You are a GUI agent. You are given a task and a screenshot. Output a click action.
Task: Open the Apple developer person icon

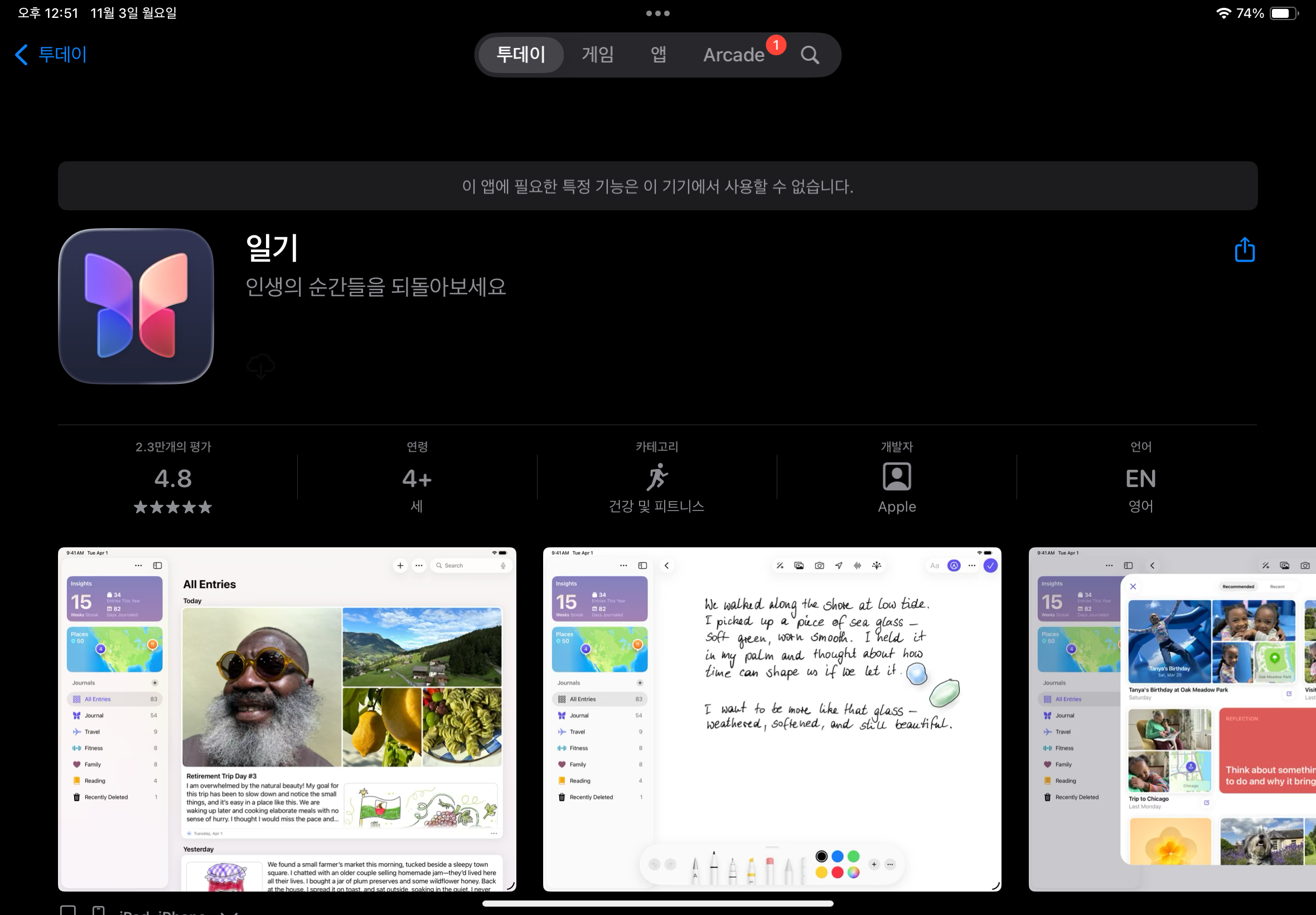897,476
